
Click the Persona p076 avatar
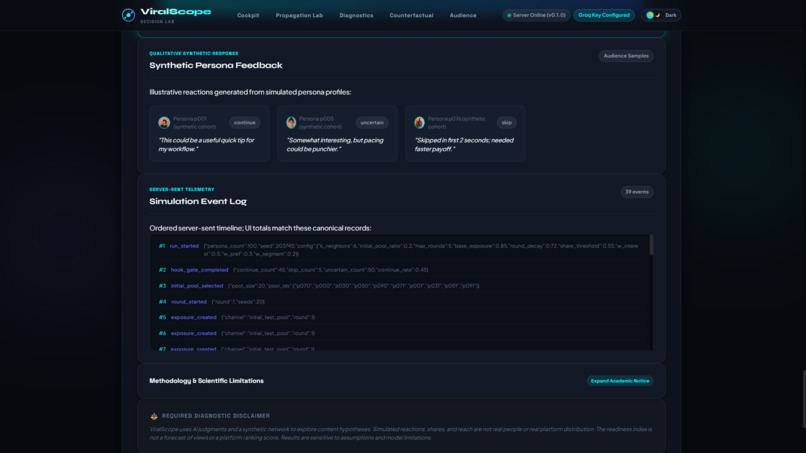point(419,122)
